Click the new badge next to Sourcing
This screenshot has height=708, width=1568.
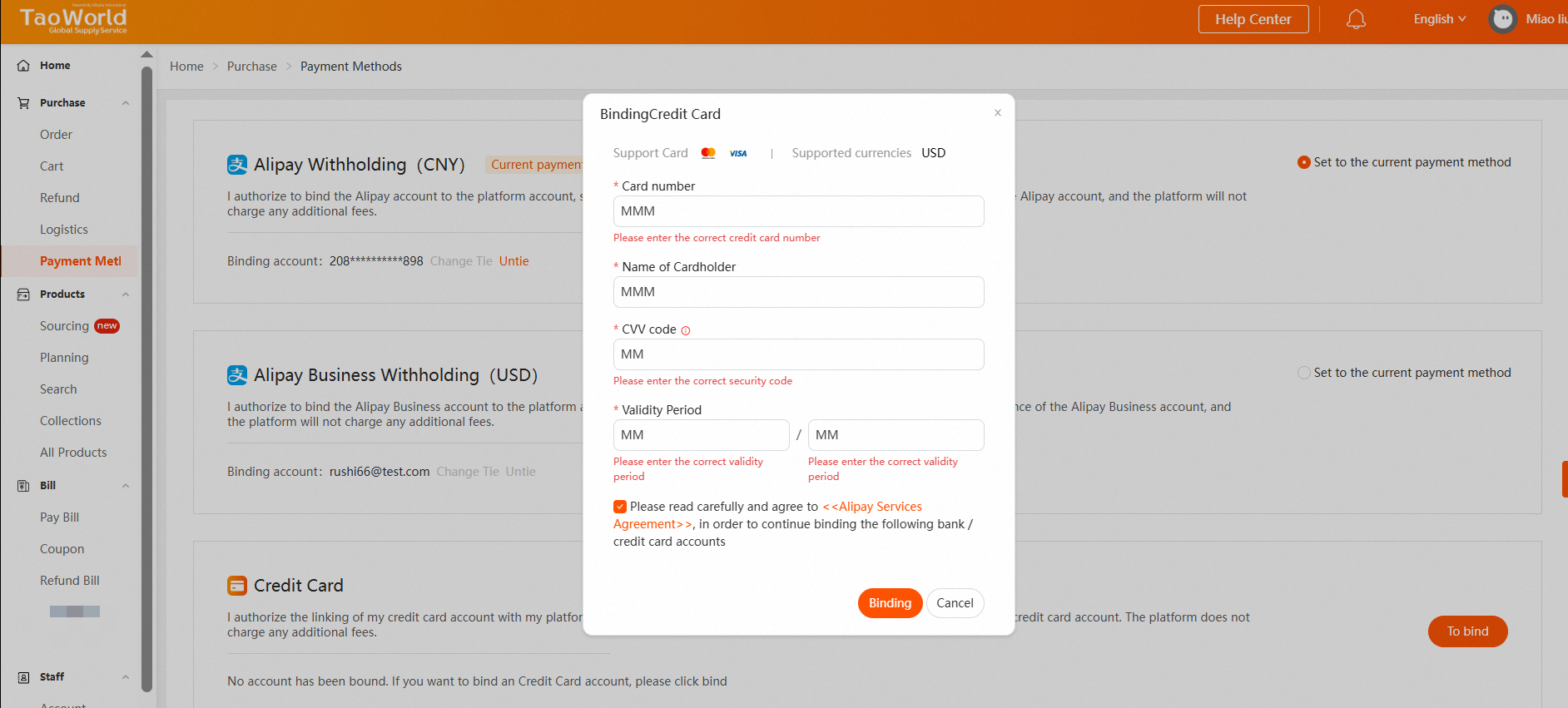(107, 326)
